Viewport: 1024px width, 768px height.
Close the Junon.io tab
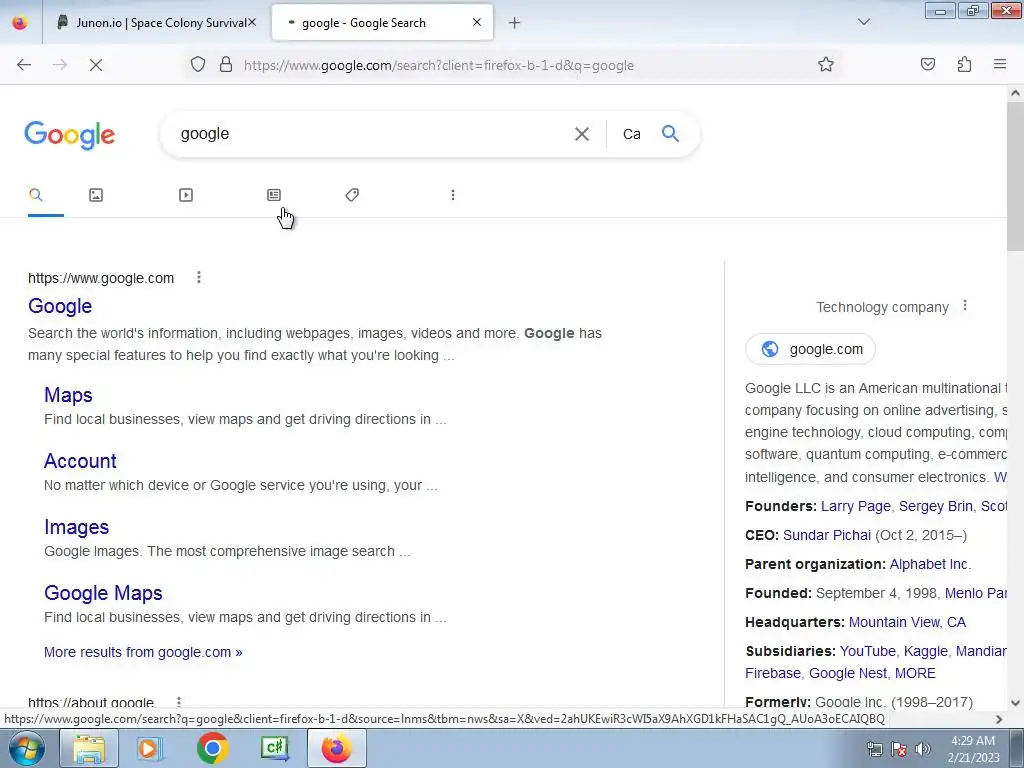click(252, 23)
